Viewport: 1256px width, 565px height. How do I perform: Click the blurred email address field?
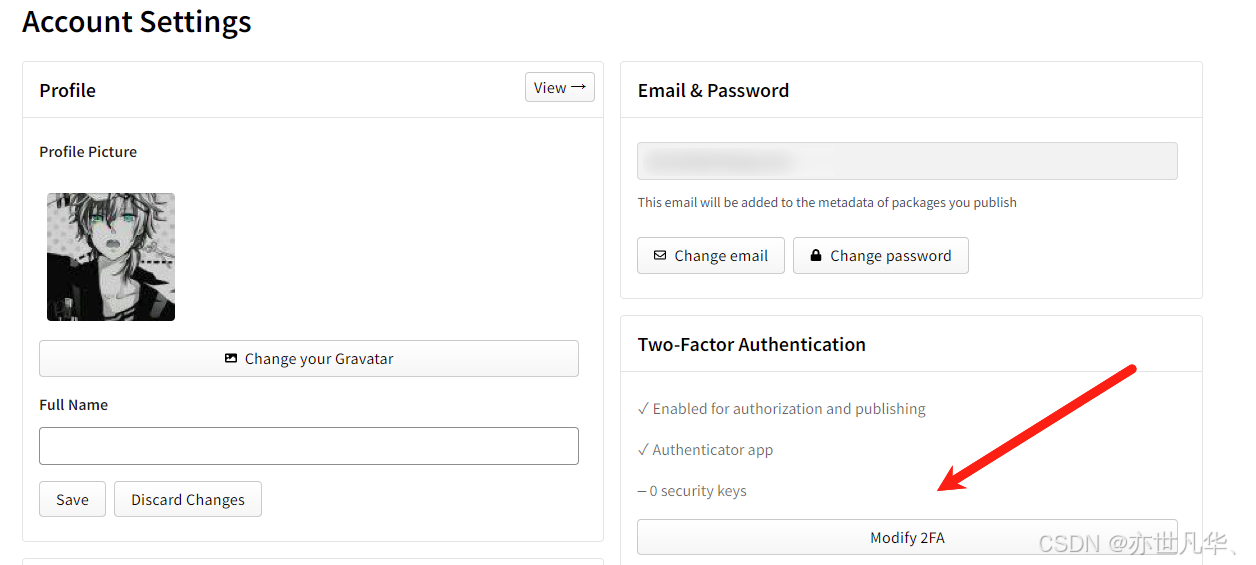[x=907, y=161]
